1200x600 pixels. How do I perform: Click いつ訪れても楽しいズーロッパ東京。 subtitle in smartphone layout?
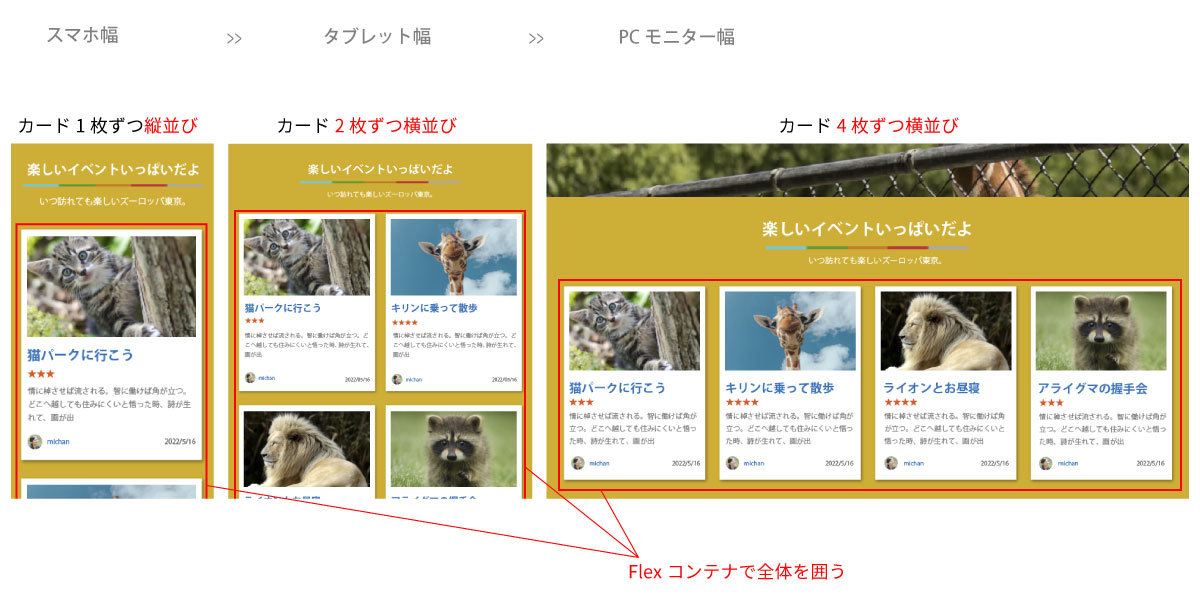pyautogui.click(x=112, y=201)
